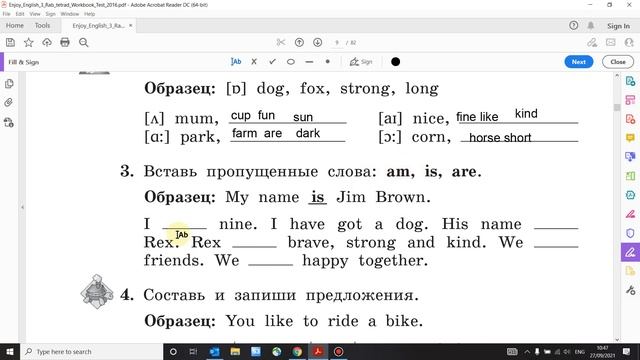Click the blank after 'His name'

(x=556, y=224)
